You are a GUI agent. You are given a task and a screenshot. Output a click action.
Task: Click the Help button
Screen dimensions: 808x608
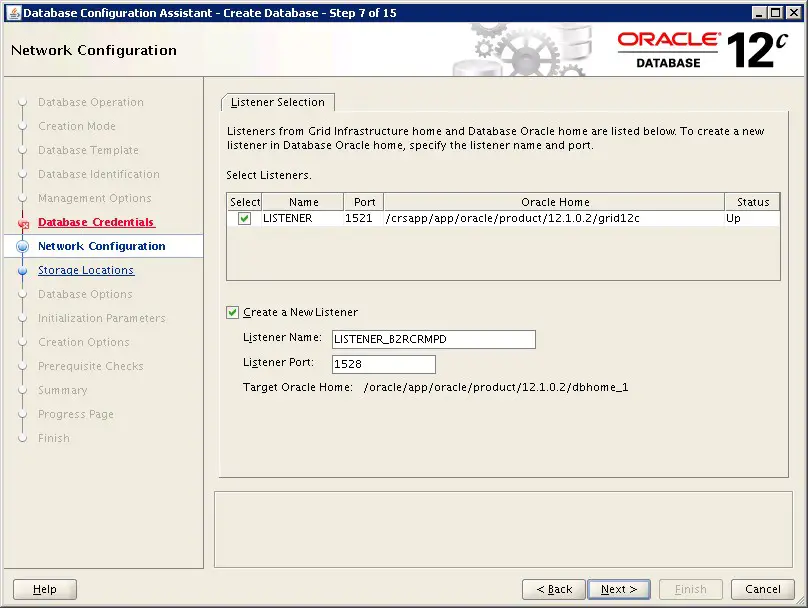point(45,589)
